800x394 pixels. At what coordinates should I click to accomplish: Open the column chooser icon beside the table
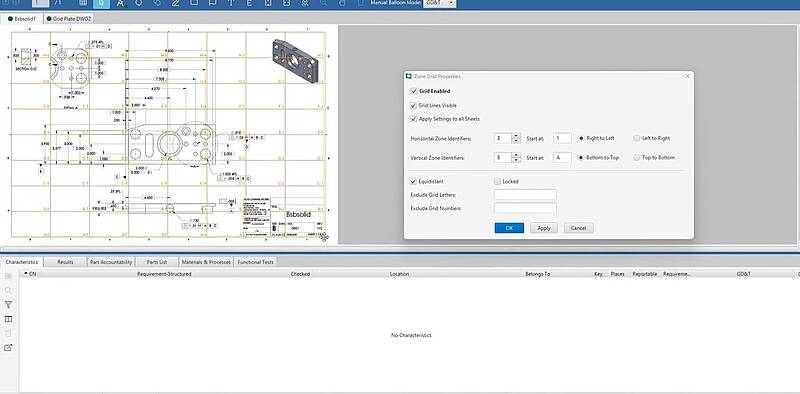[x=8, y=319]
